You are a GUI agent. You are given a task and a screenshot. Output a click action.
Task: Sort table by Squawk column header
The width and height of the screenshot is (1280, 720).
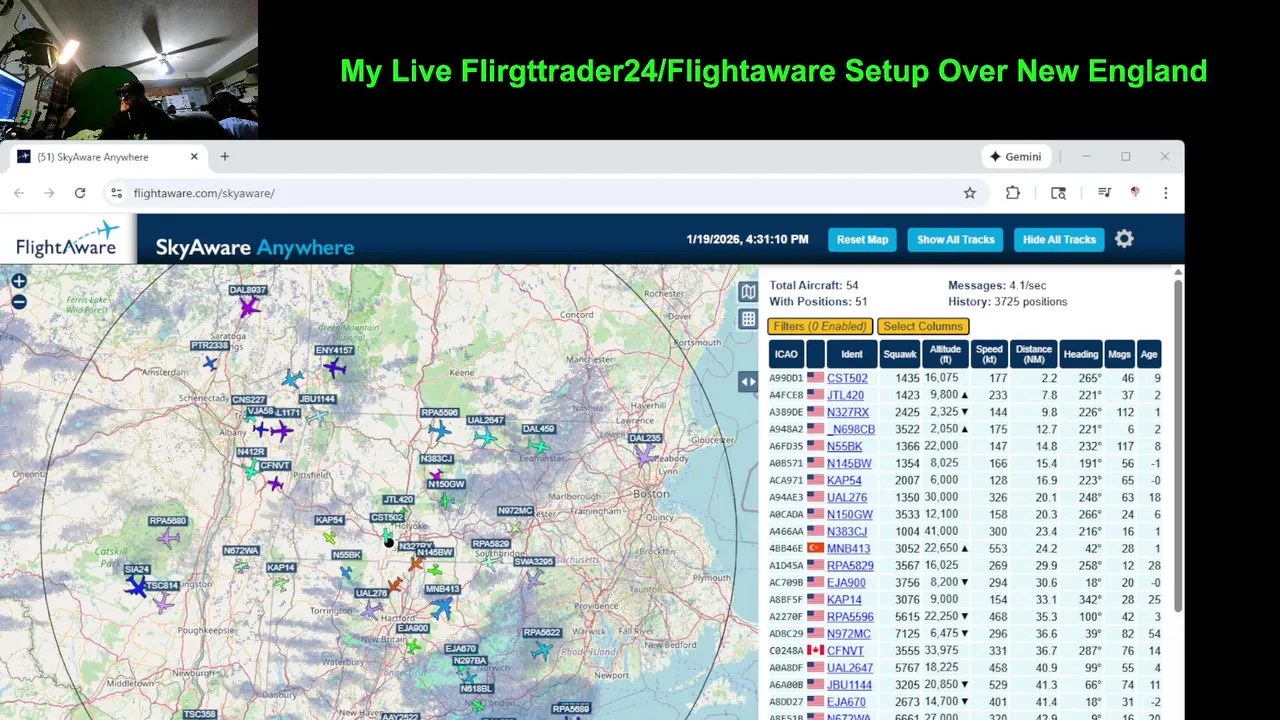coord(900,354)
